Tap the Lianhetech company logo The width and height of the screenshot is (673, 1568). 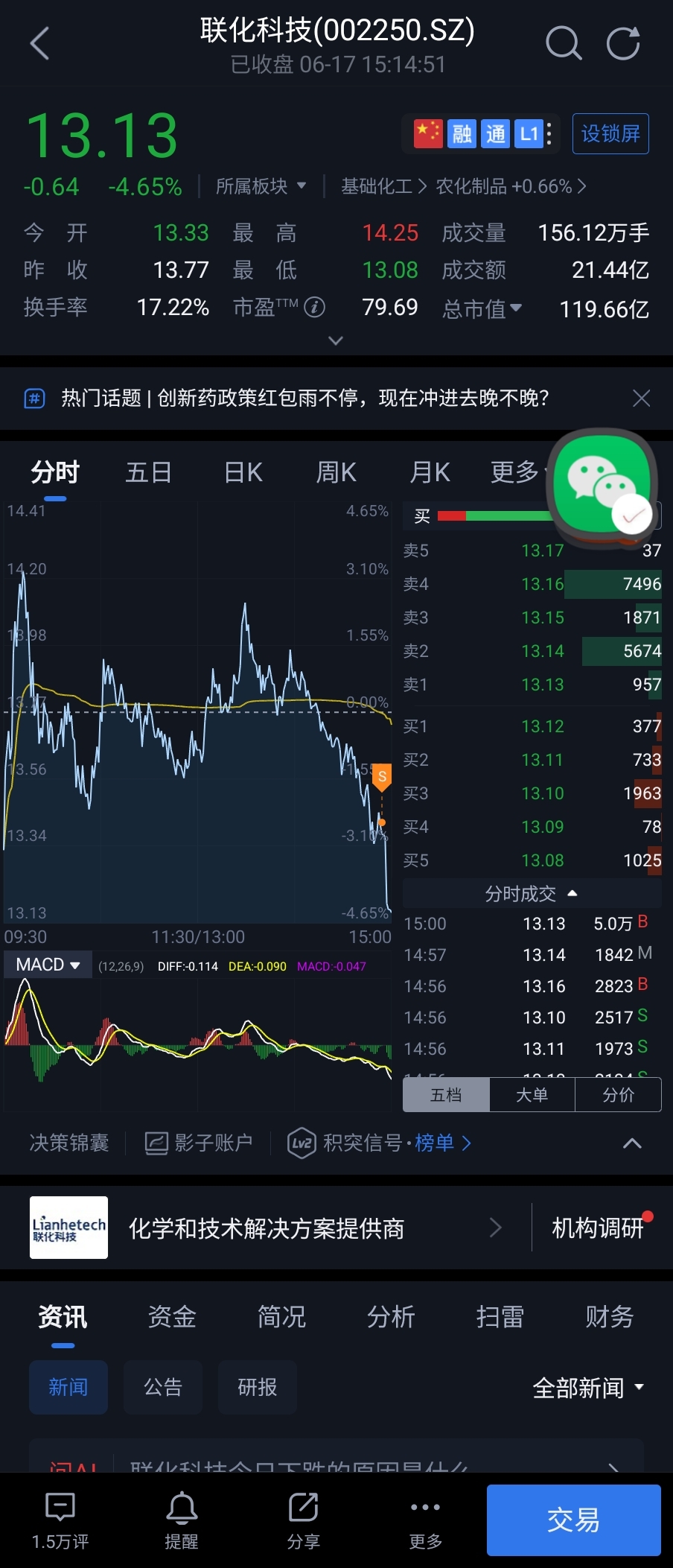point(68,1228)
